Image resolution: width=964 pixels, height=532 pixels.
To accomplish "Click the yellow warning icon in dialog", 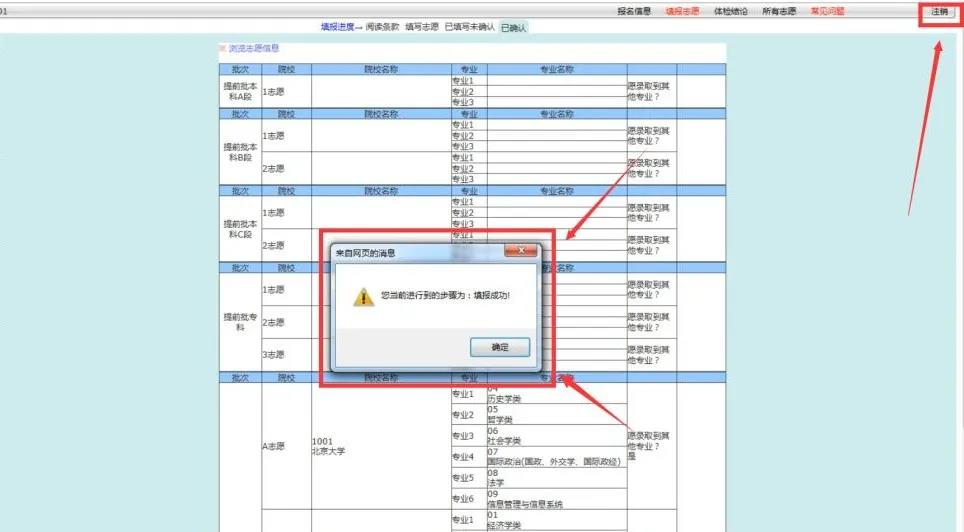I will 363,296.
